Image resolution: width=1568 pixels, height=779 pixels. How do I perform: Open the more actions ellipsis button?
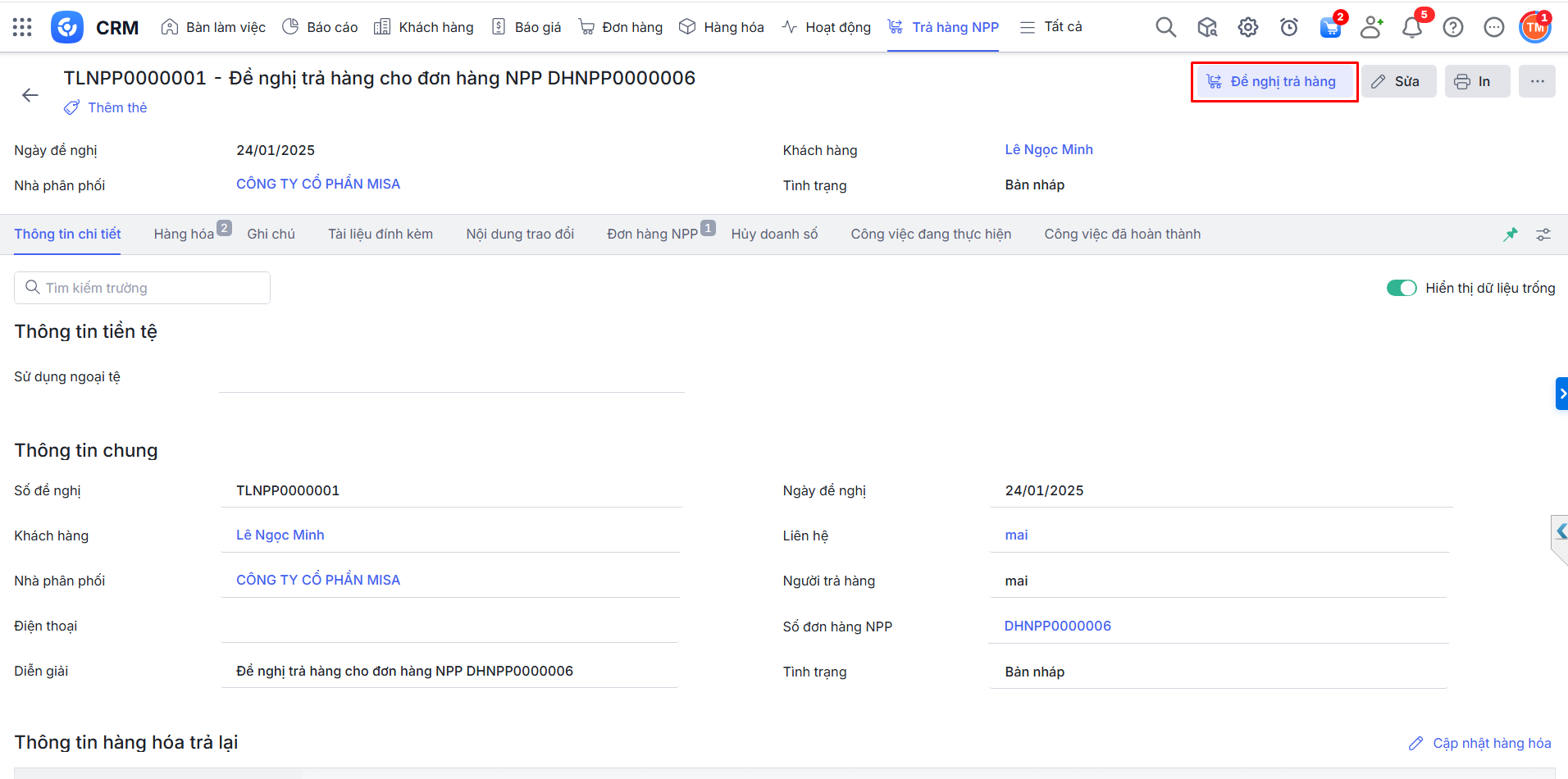[x=1536, y=81]
